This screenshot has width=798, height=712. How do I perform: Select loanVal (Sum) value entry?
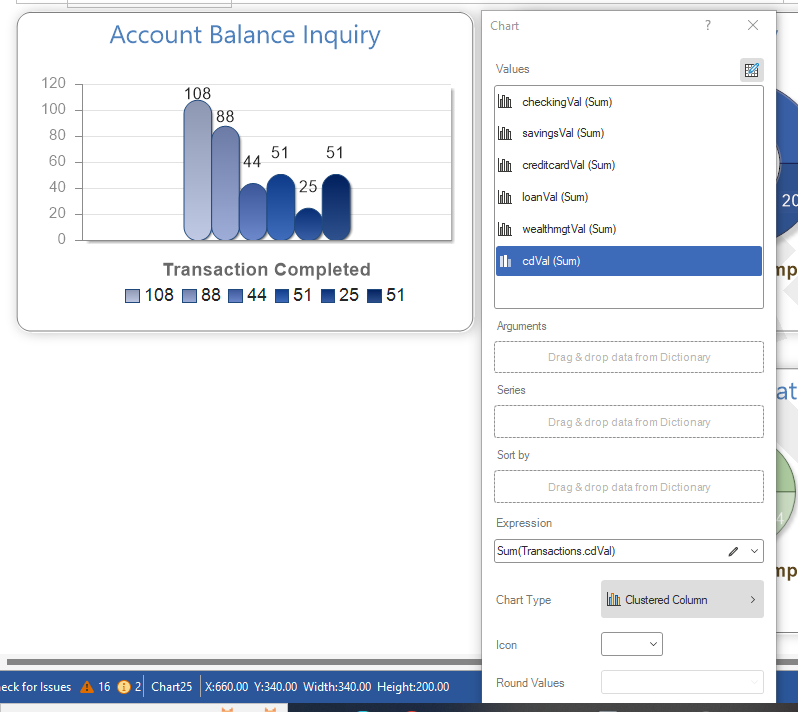pos(629,197)
